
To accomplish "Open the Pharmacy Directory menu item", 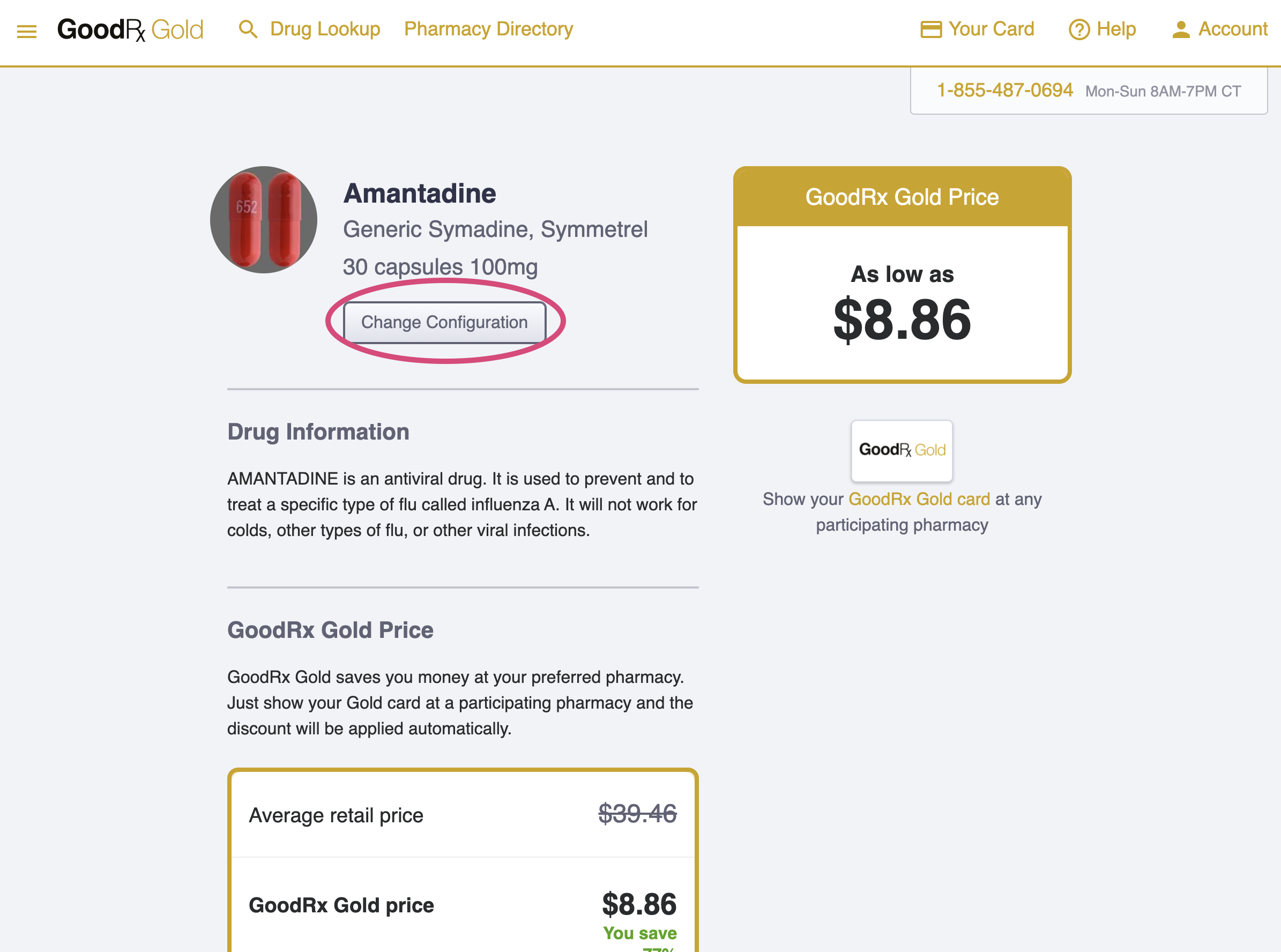I will pos(489,29).
